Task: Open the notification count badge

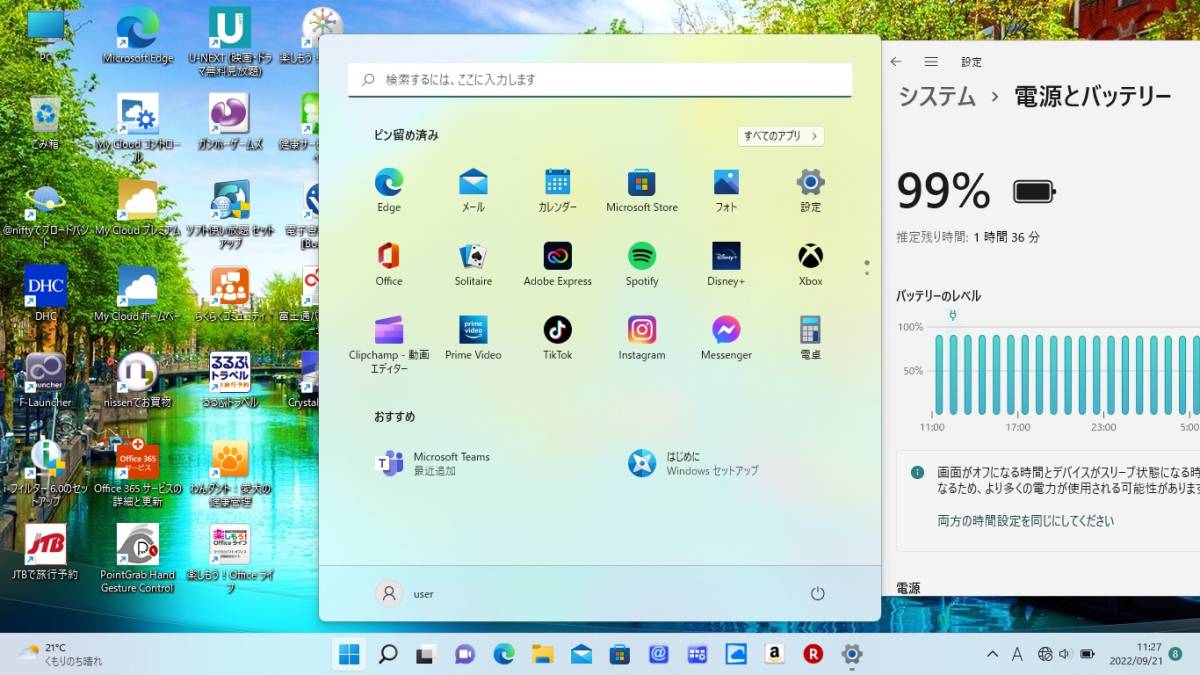Action: click(1175, 654)
